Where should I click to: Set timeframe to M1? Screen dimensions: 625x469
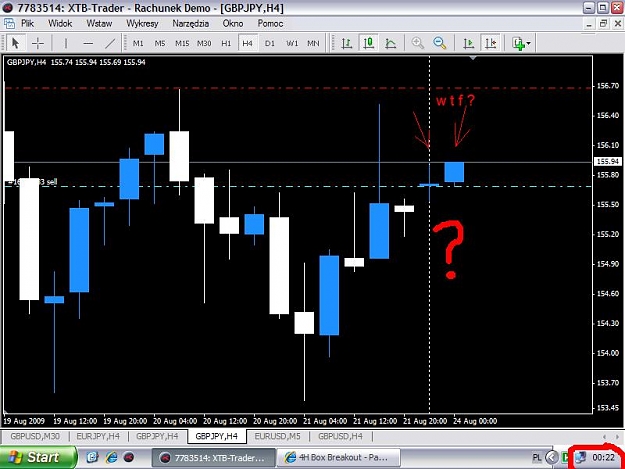138,43
